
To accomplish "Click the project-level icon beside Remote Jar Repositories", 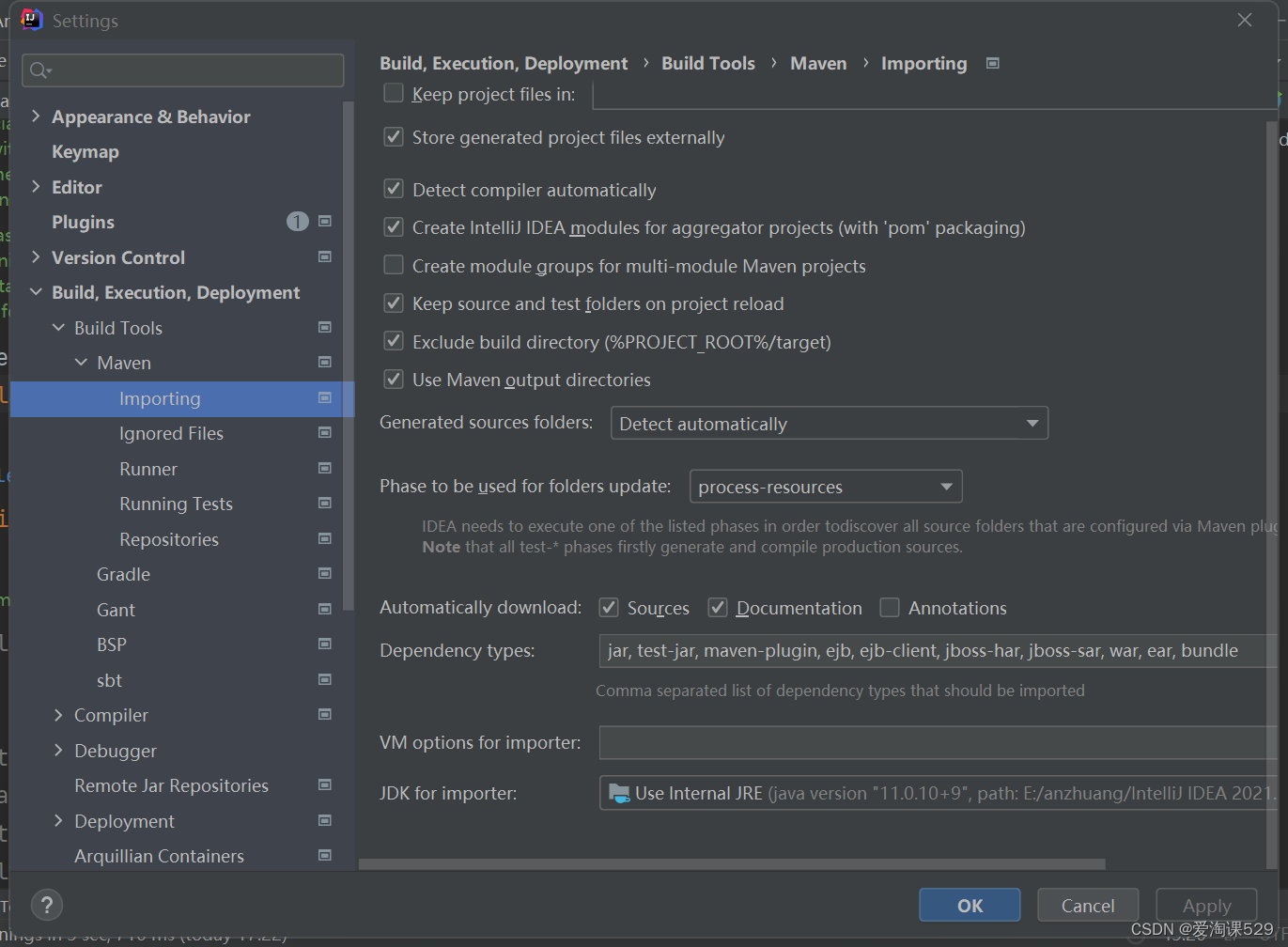I will click(325, 785).
